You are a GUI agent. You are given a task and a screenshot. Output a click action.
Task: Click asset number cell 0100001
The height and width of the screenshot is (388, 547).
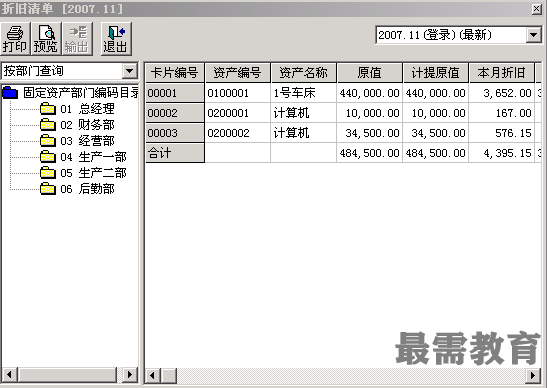point(238,93)
